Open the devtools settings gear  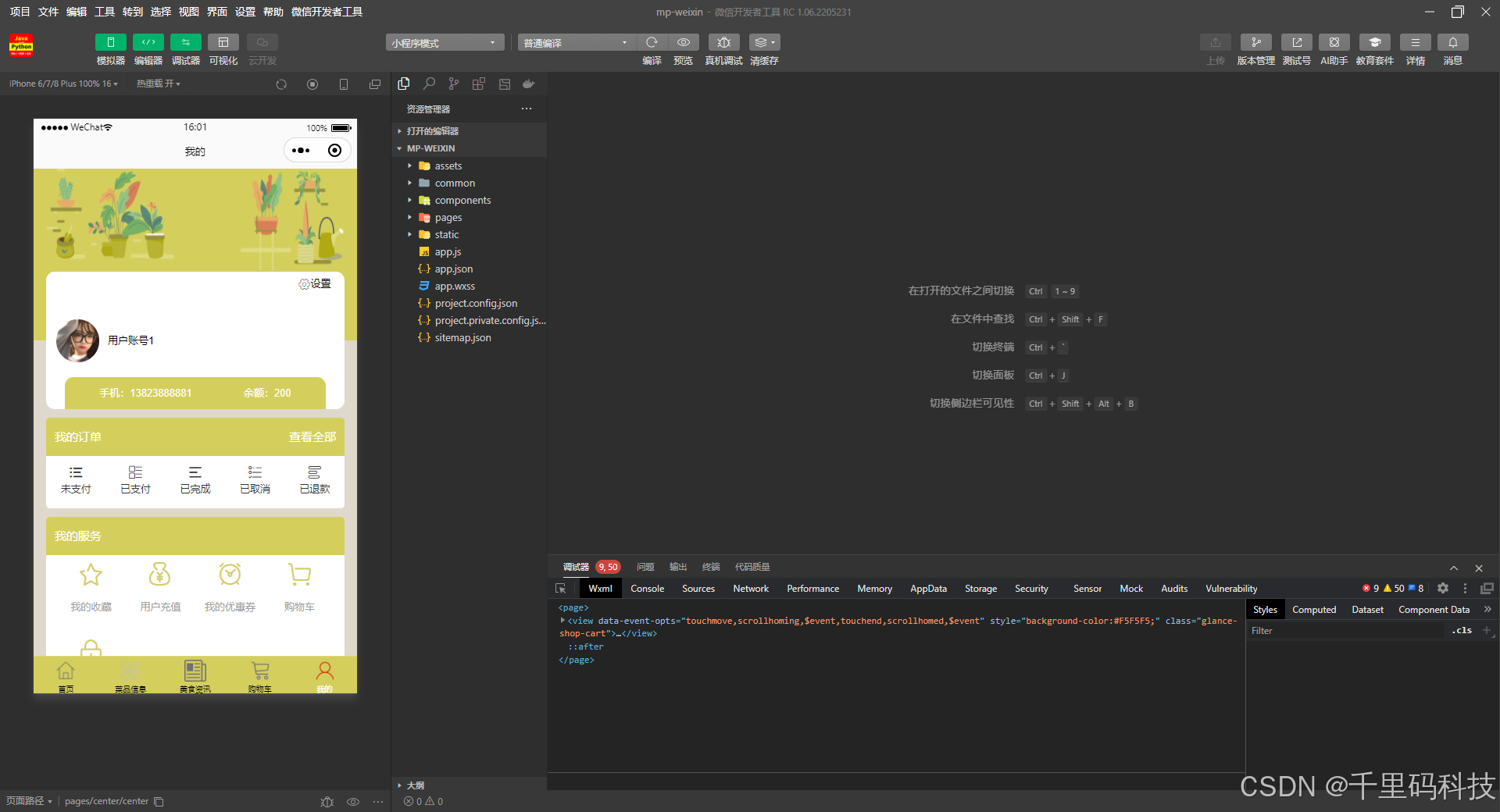pyautogui.click(x=1443, y=588)
